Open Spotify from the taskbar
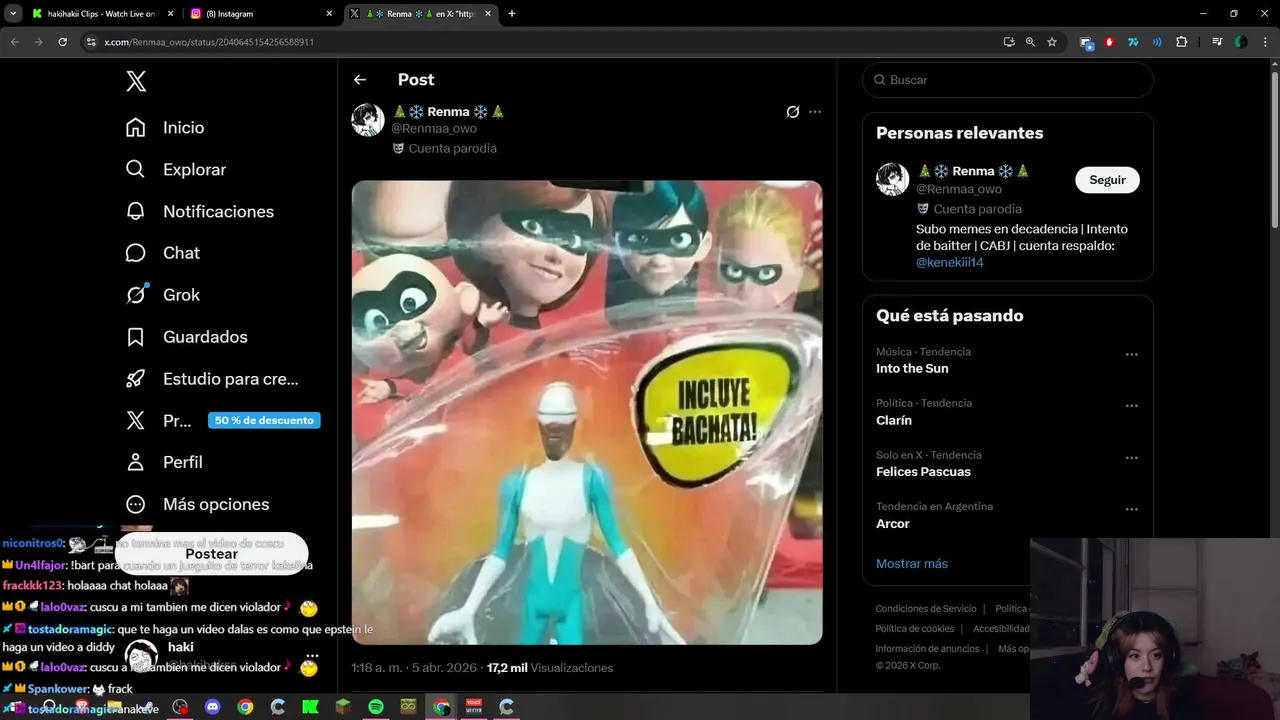This screenshot has width=1280, height=720. click(x=376, y=707)
